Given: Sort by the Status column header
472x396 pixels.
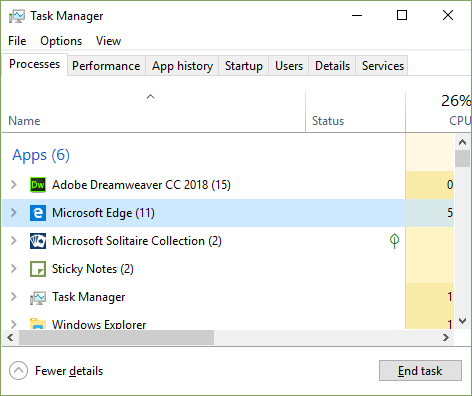Looking at the screenshot, I should 355,112.
